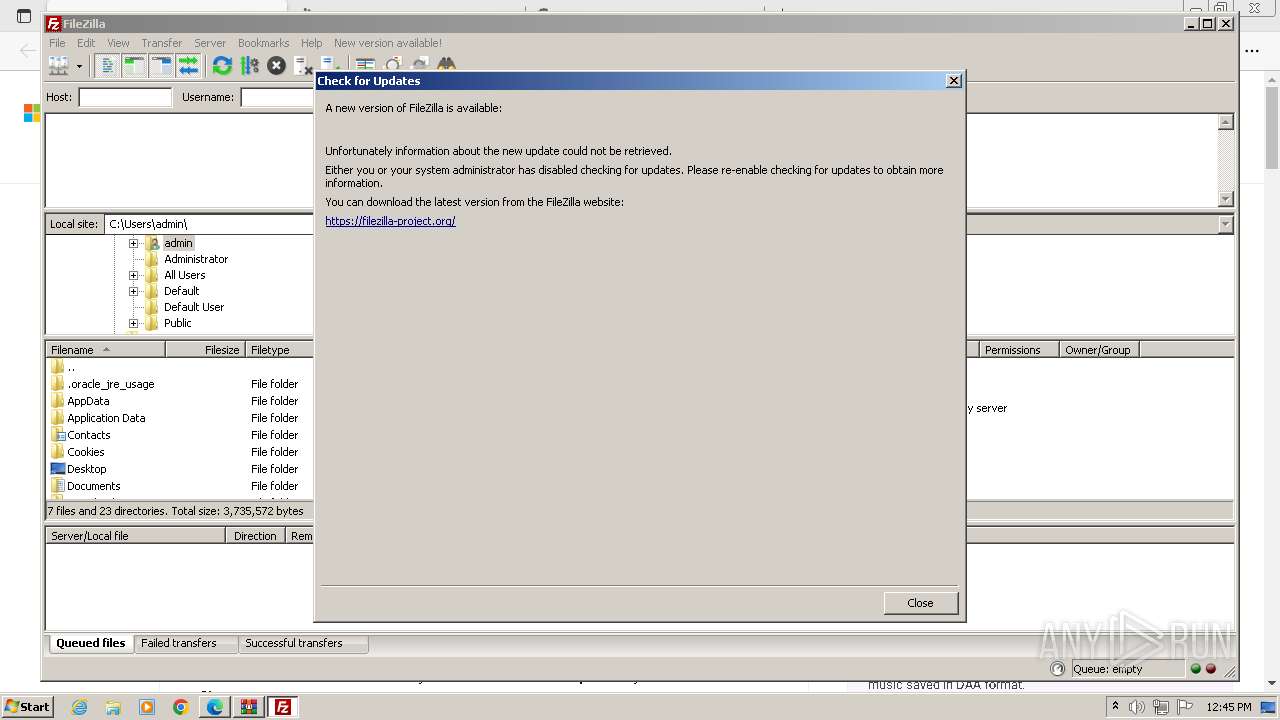Close Check for Updates dialog with X
This screenshot has width=1280, height=720.
click(x=953, y=81)
